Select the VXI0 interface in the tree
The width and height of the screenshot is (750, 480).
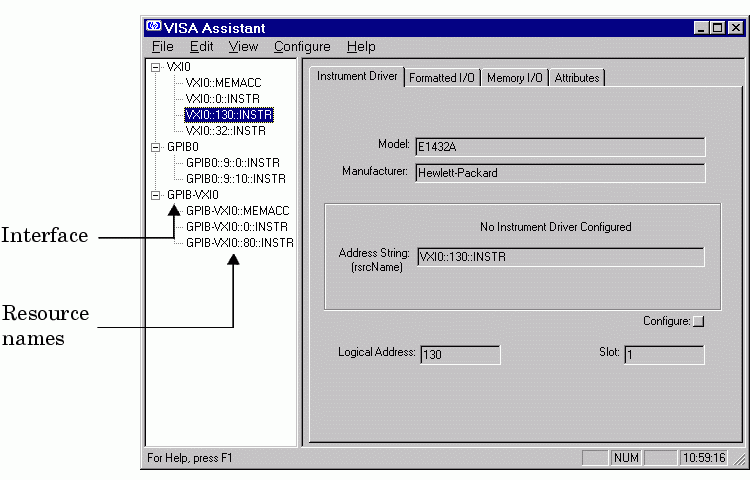tap(178, 67)
